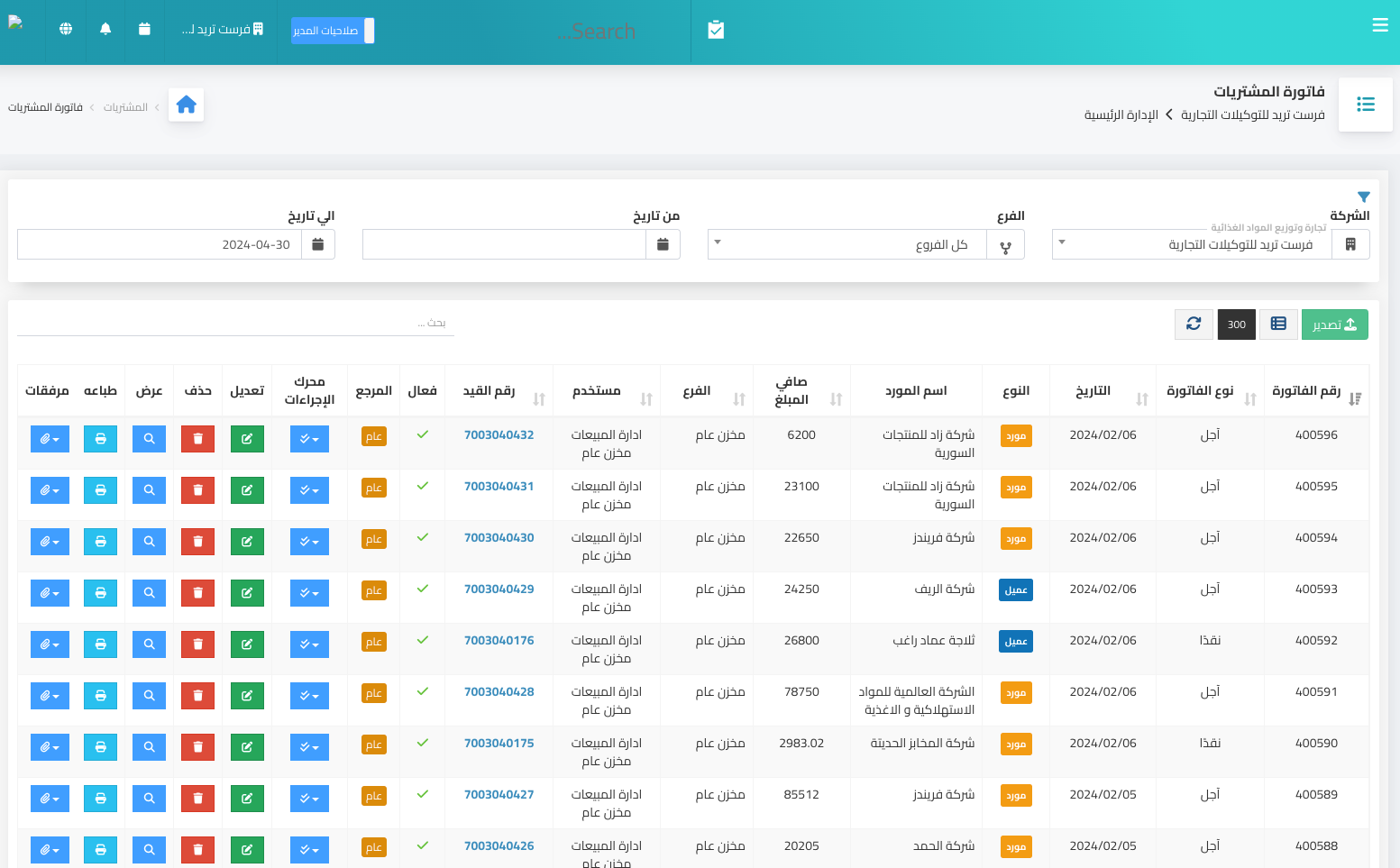View invoice 400590 details

pyautogui.click(x=149, y=747)
